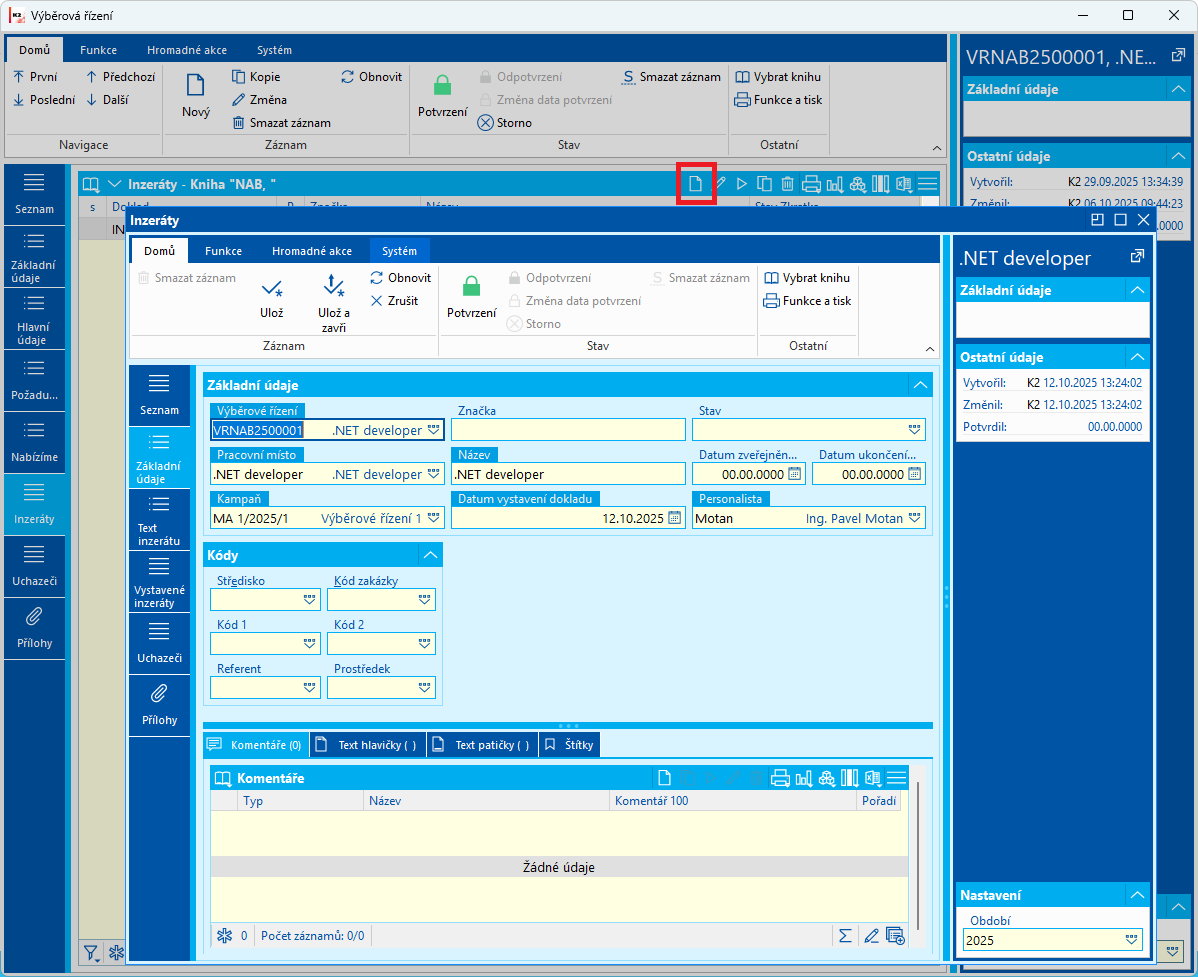This screenshot has width=1198, height=977.
Task: Click Kopie in main ribbon
Action: click(x=256, y=77)
